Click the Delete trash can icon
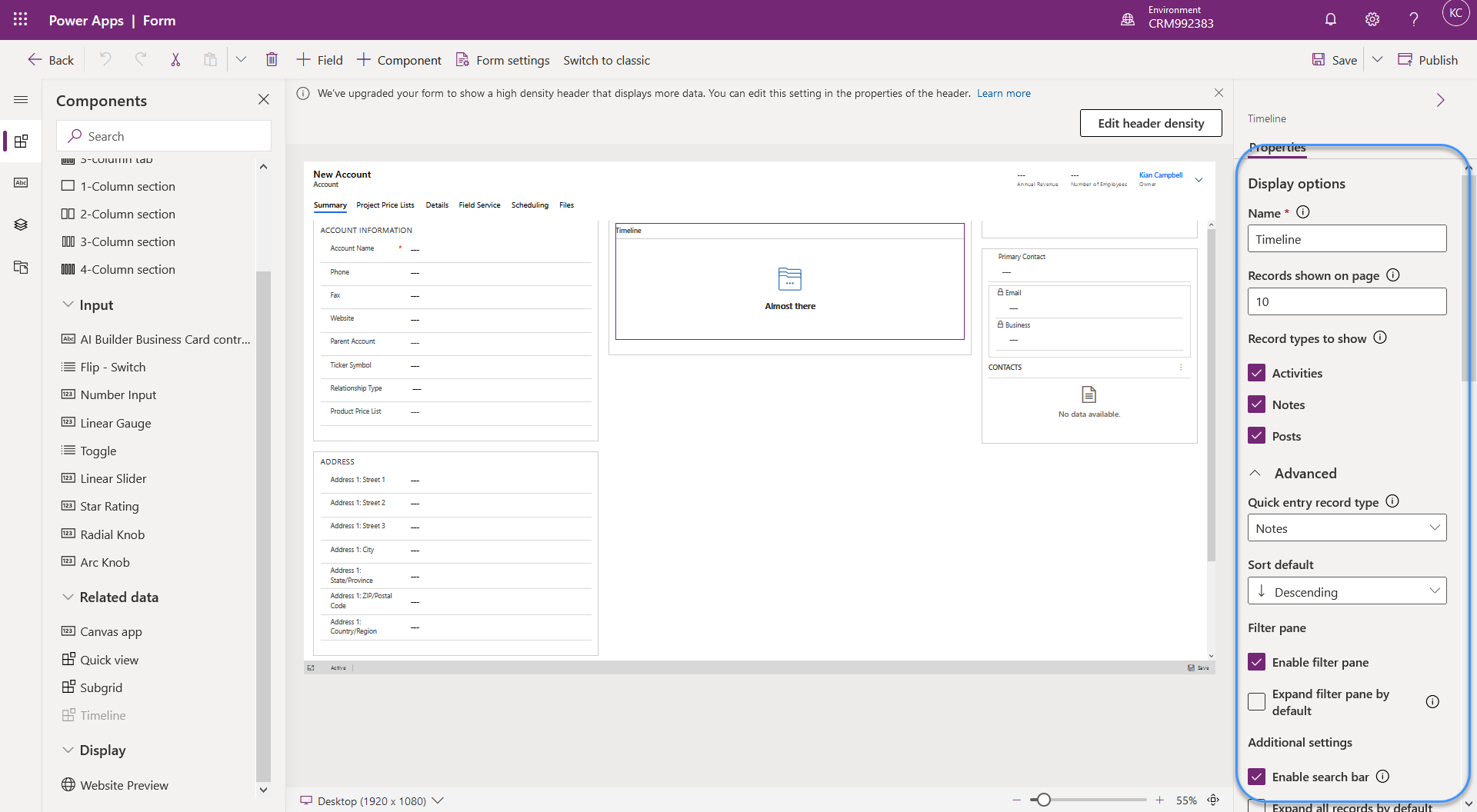Image resolution: width=1477 pixels, height=812 pixels. 272,60
